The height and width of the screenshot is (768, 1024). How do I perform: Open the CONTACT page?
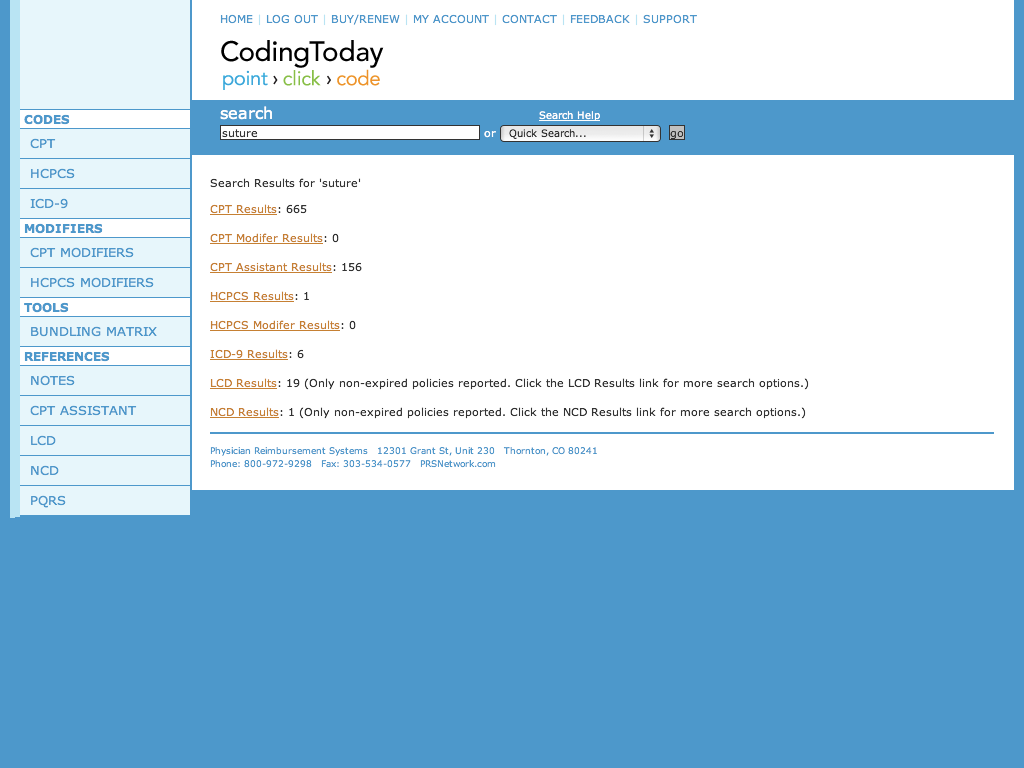coord(529,20)
